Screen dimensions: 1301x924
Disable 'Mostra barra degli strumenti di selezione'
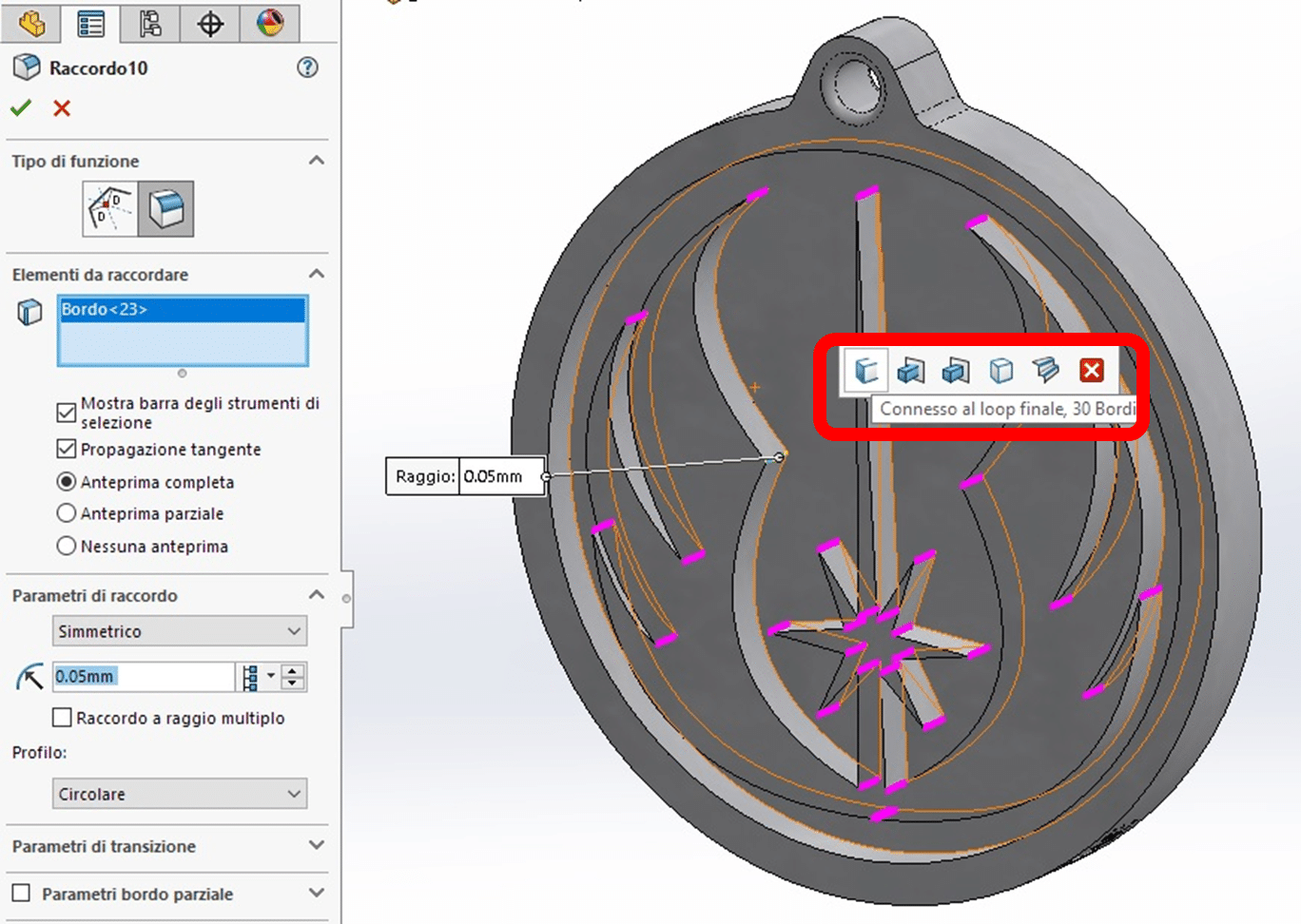pyautogui.click(x=66, y=412)
